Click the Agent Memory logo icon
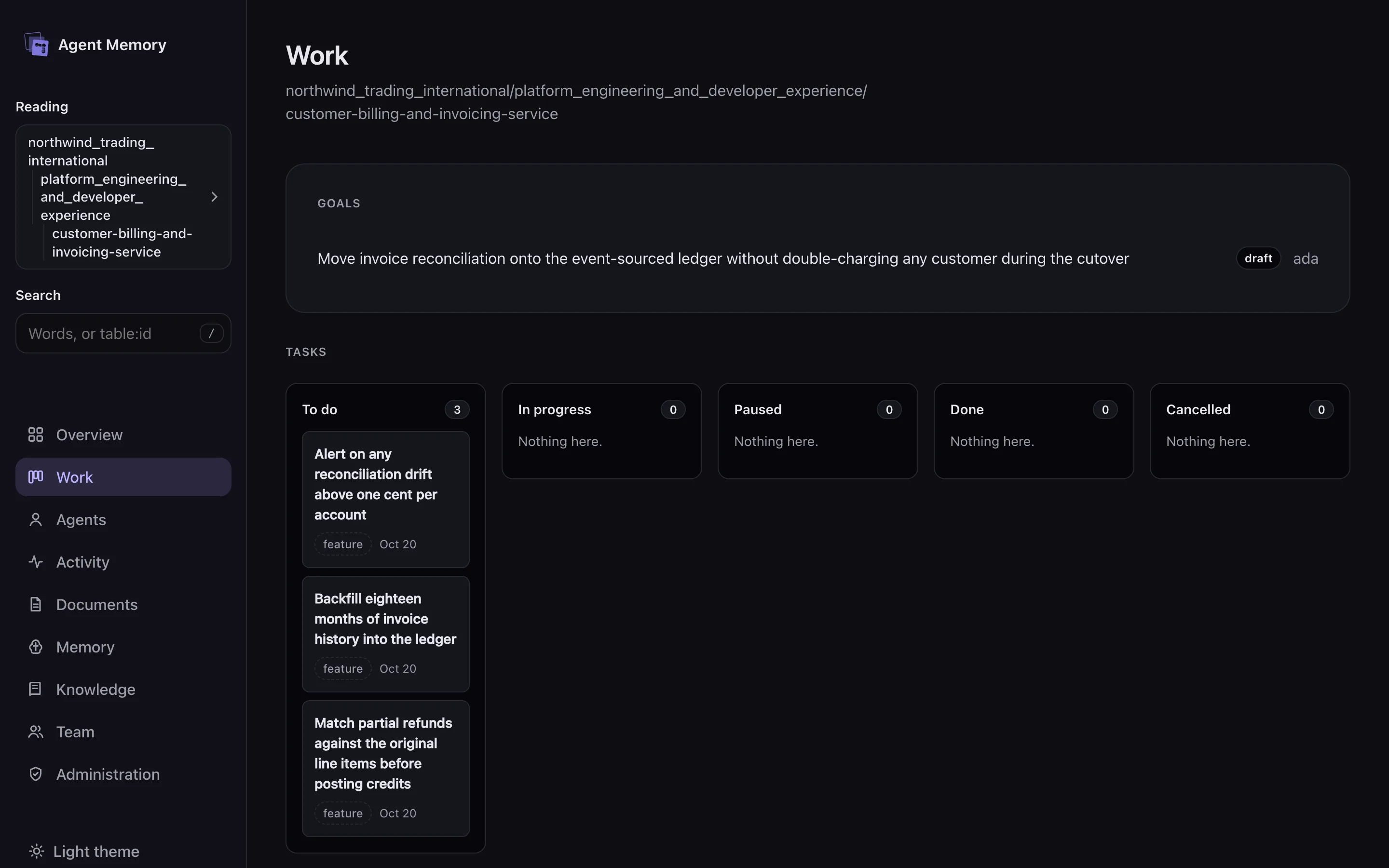This screenshot has height=868, width=1389. click(37, 44)
